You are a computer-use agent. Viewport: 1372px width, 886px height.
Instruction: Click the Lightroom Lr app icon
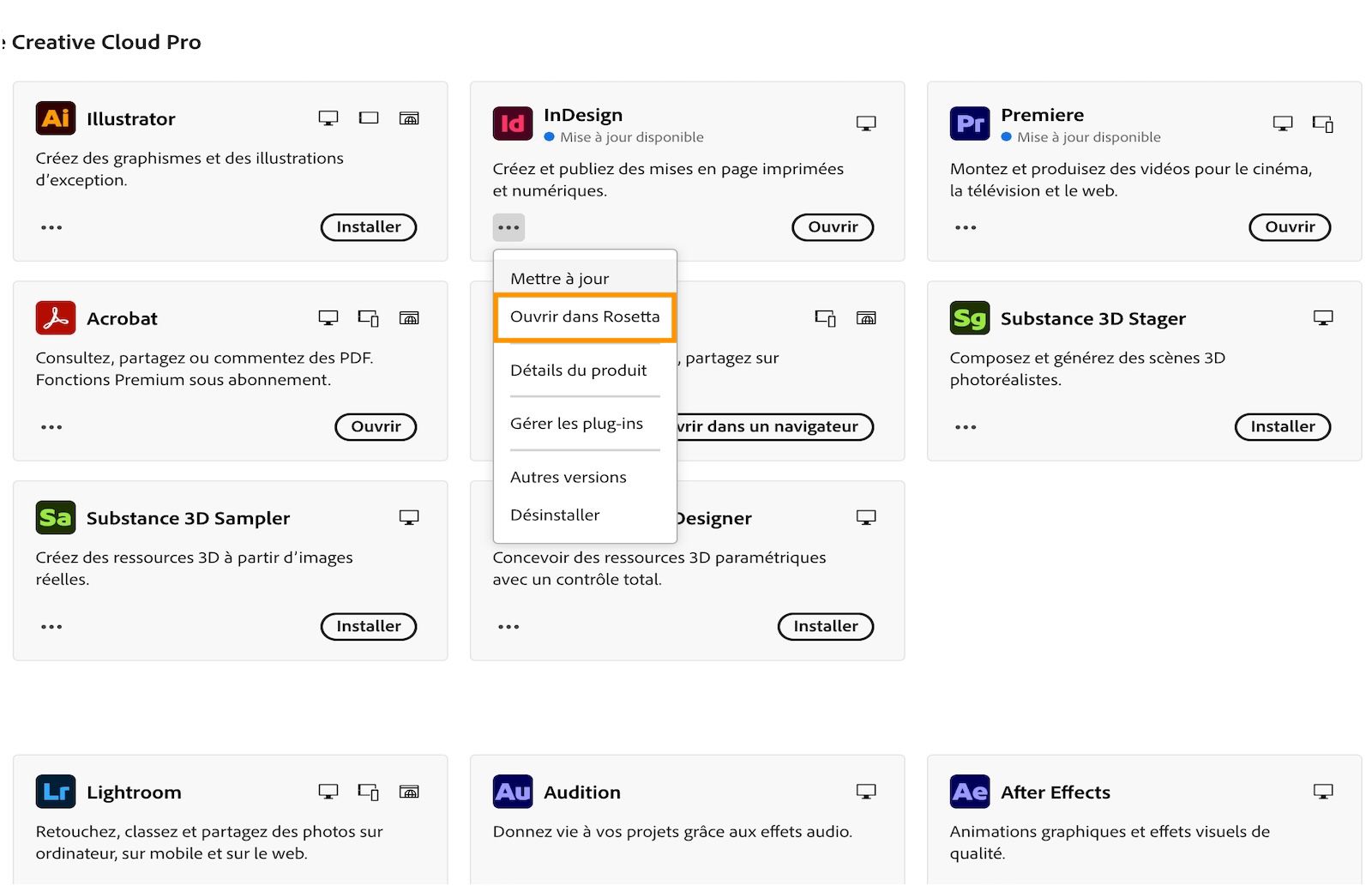point(56,792)
